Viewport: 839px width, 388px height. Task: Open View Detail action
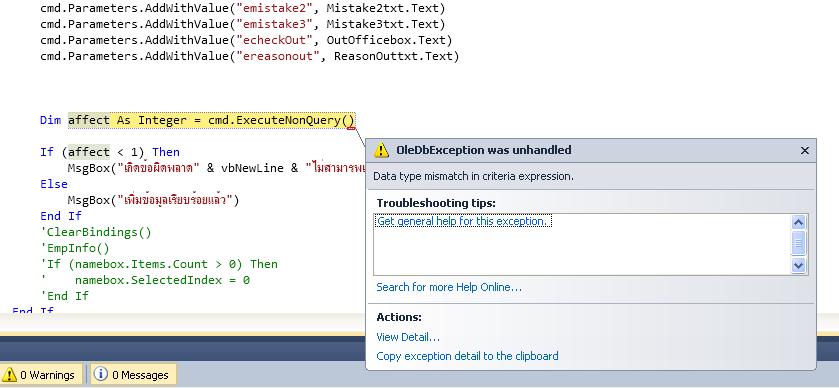click(x=408, y=337)
